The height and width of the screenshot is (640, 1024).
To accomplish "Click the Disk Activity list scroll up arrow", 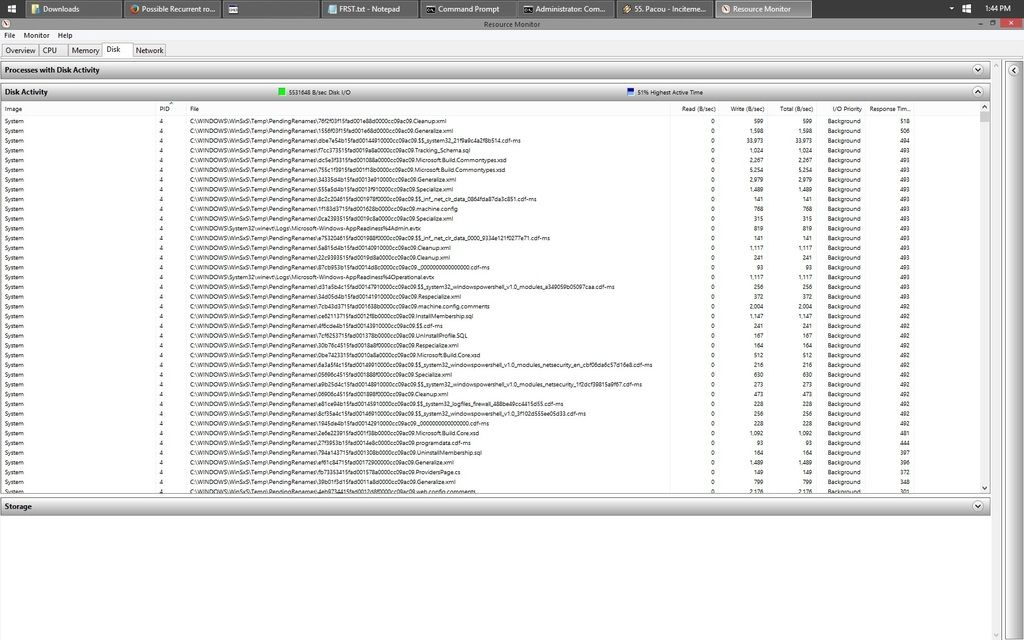I will click(x=985, y=107).
